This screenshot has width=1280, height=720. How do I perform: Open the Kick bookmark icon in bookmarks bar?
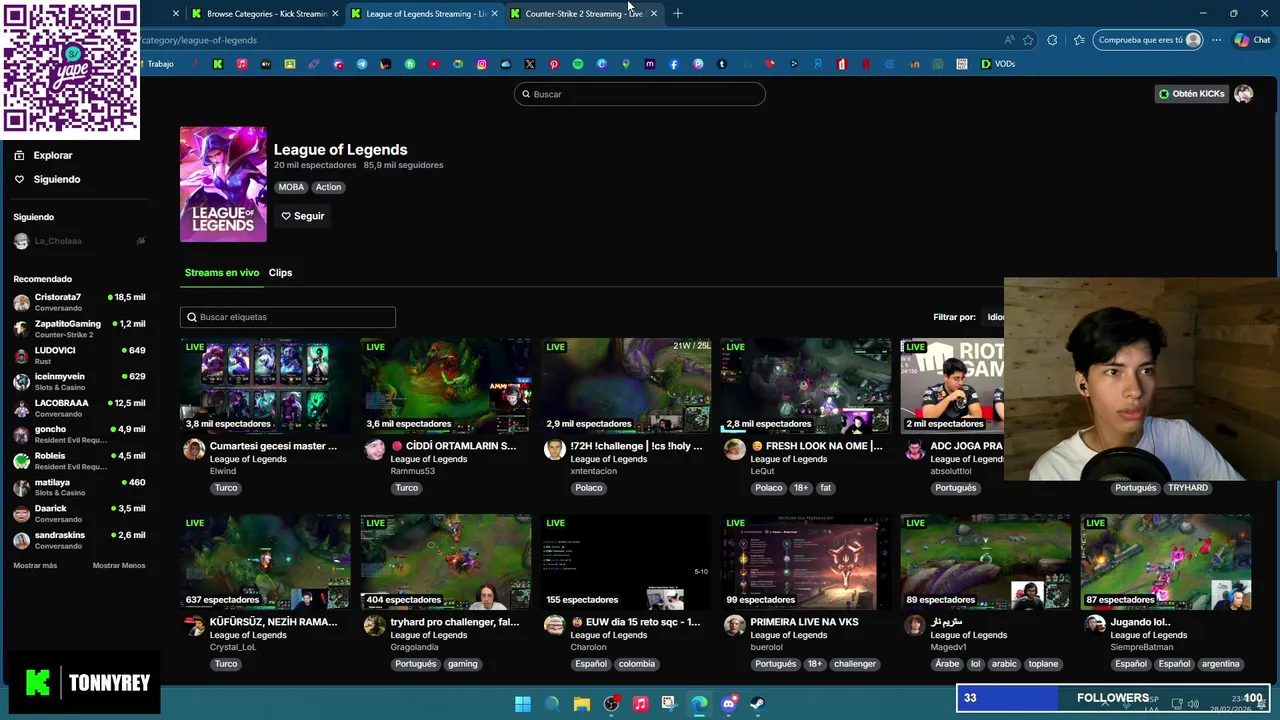pyautogui.click(x=218, y=64)
